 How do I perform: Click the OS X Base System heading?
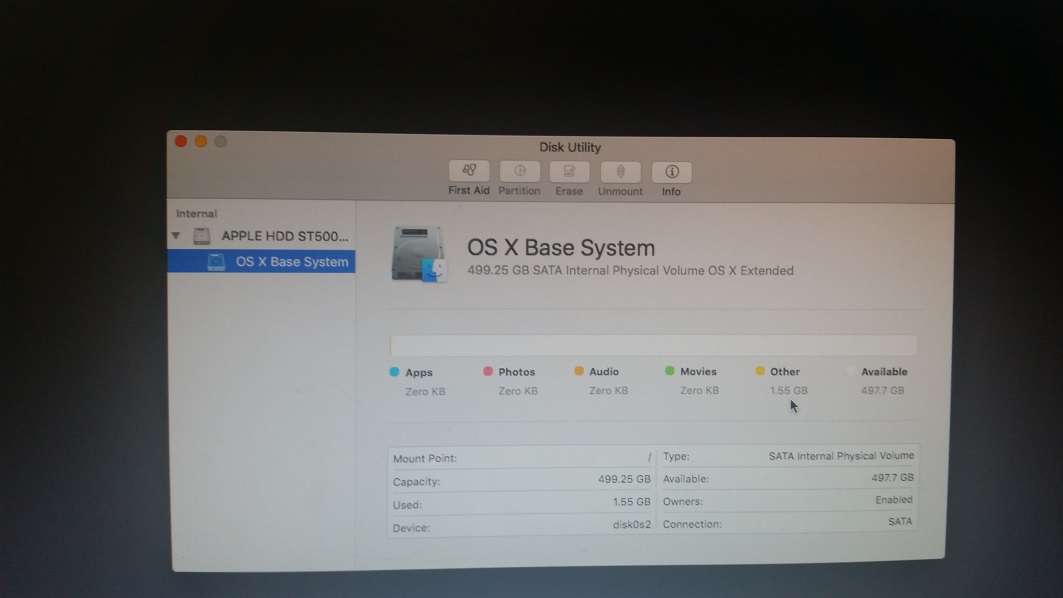point(561,247)
